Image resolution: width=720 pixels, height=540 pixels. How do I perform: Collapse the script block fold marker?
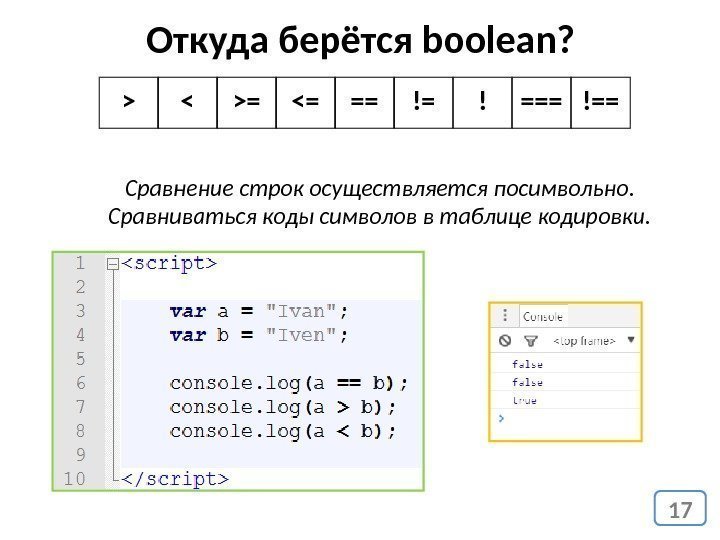coord(112,264)
